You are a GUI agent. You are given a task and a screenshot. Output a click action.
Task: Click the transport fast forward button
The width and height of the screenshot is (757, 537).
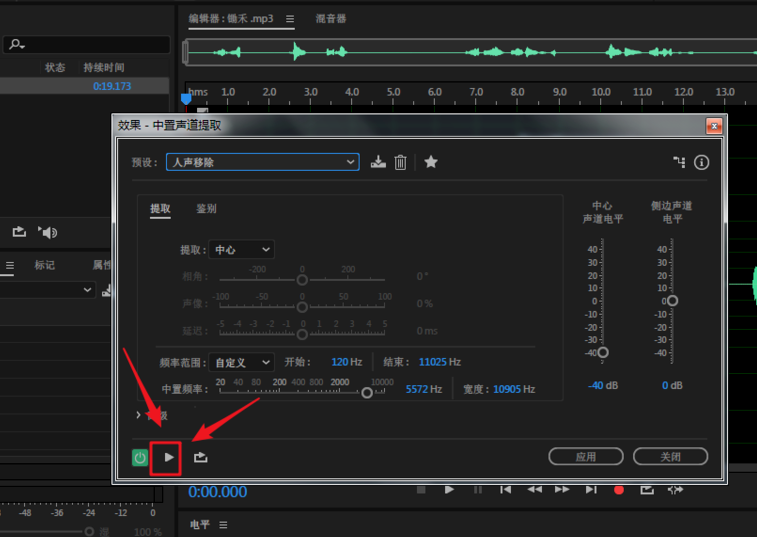pos(562,490)
